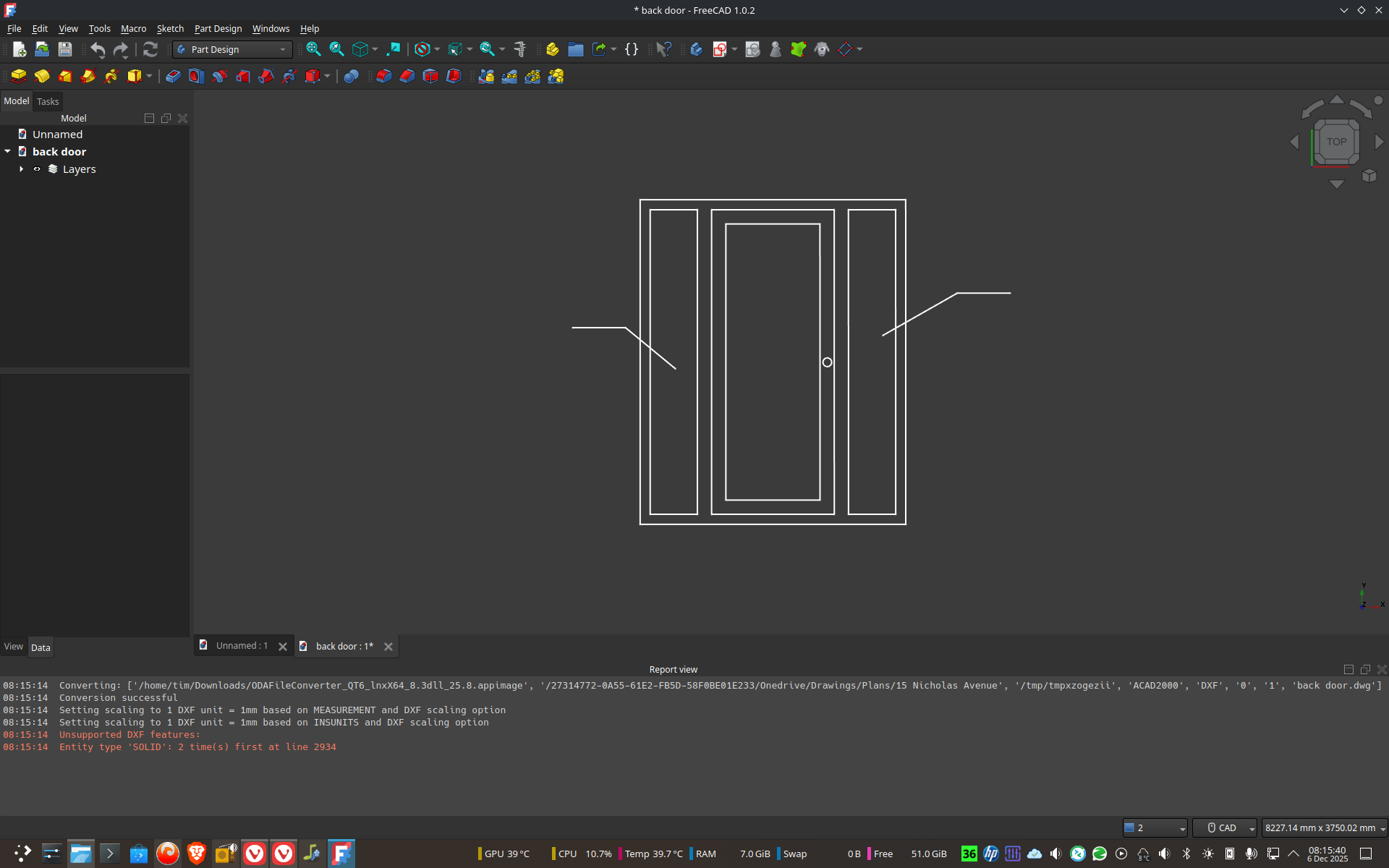Select the Unnamed document in tree
Viewport: 1389px width, 868px height.
click(x=57, y=135)
